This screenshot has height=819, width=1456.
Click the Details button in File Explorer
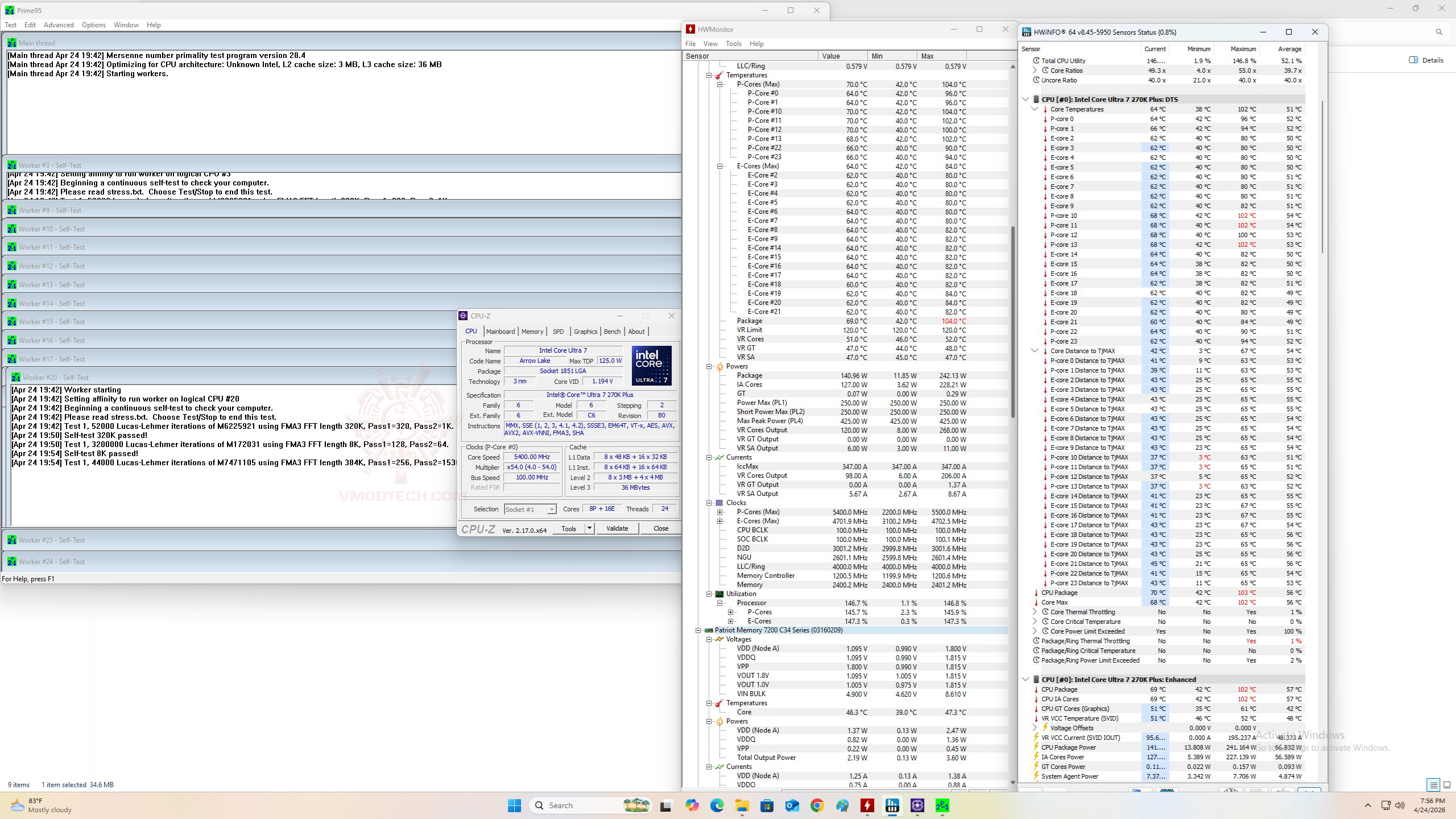tap(1426, 60)
